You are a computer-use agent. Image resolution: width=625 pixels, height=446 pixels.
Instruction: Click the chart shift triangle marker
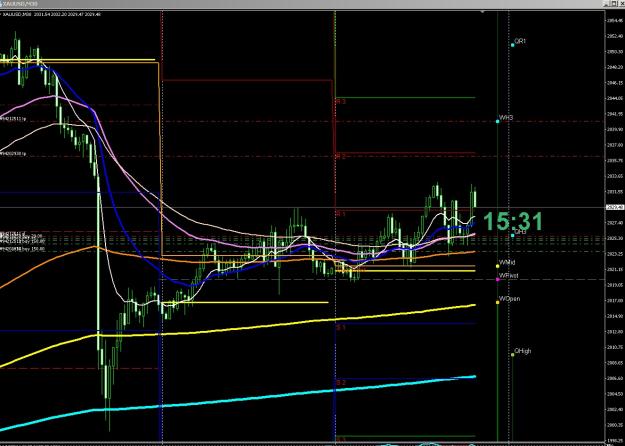(x=483, y=12)
